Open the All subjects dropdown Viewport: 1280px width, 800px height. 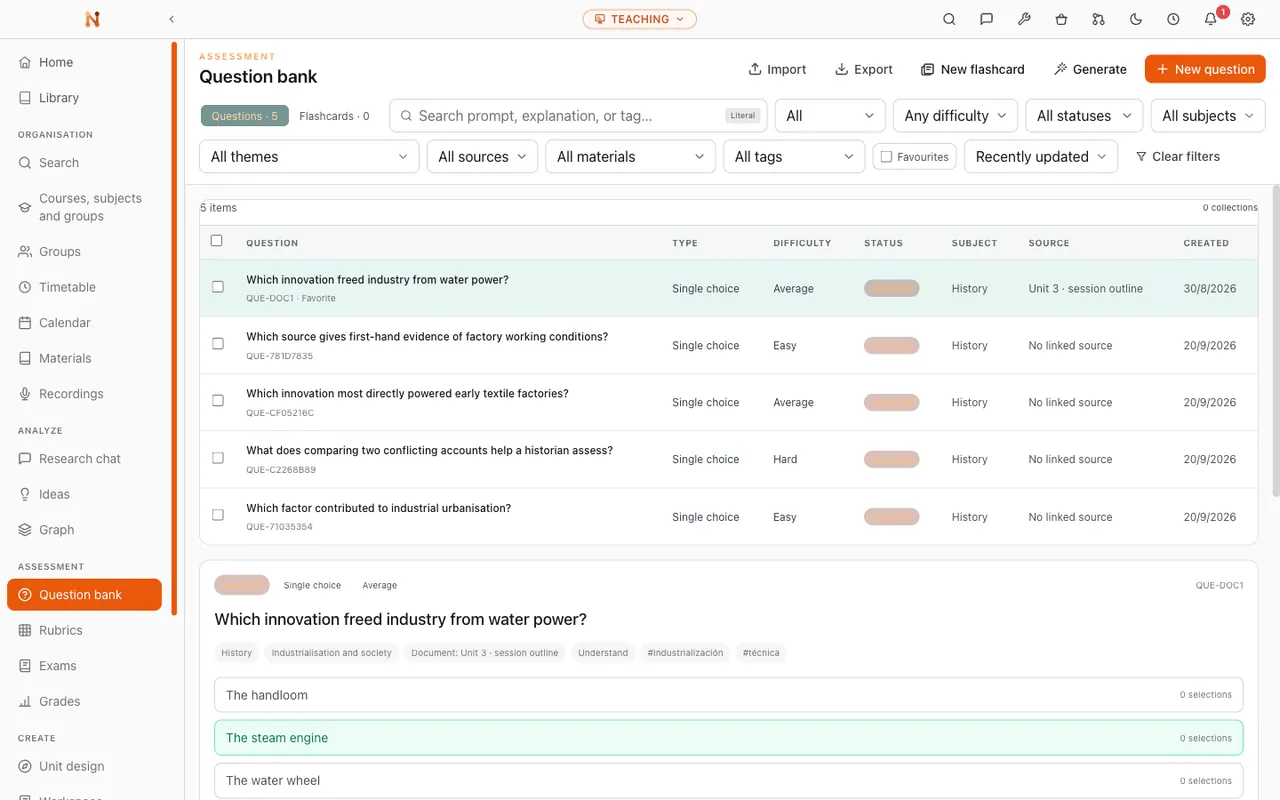click(x=1208, y=116)
